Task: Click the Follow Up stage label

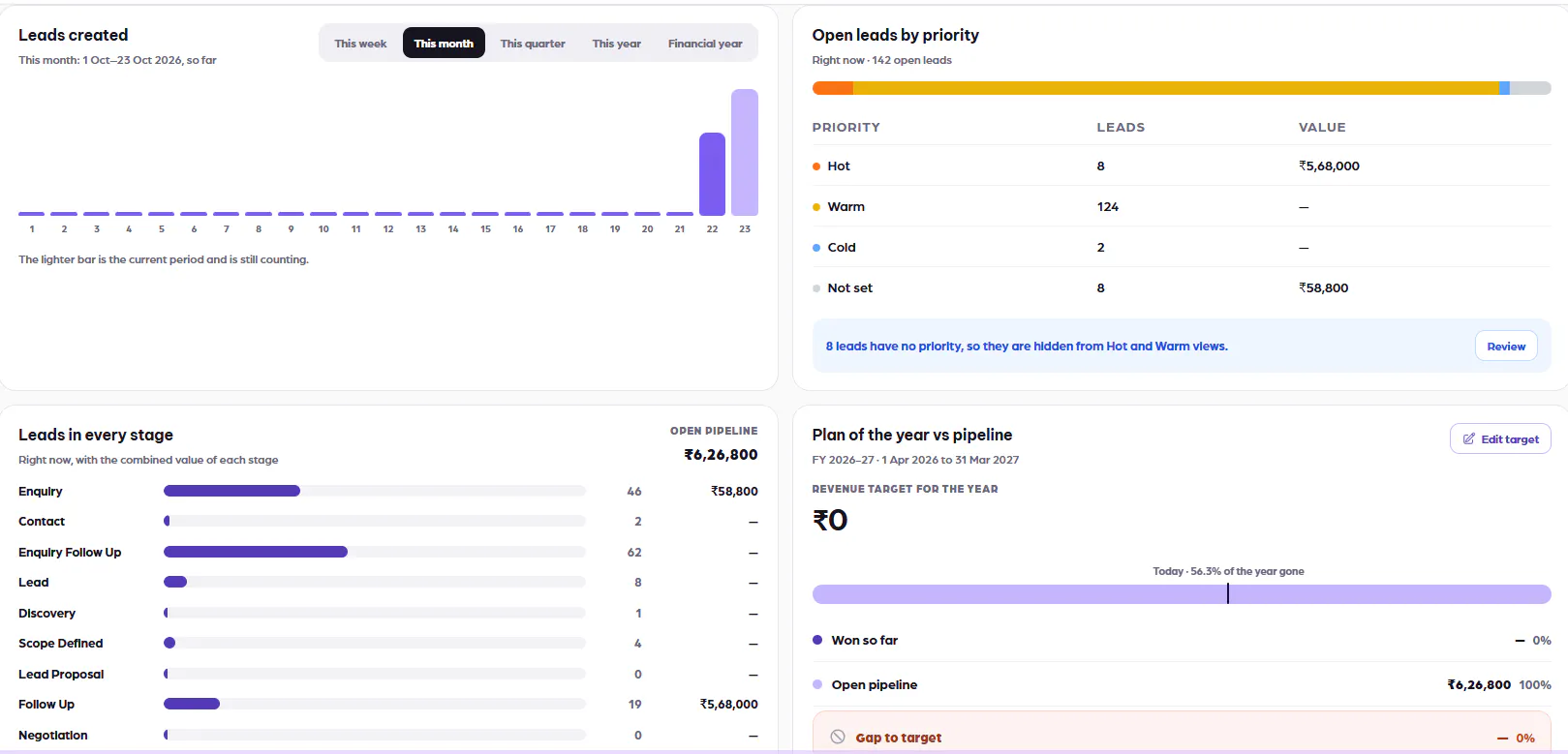Action: tap(46, 704)
